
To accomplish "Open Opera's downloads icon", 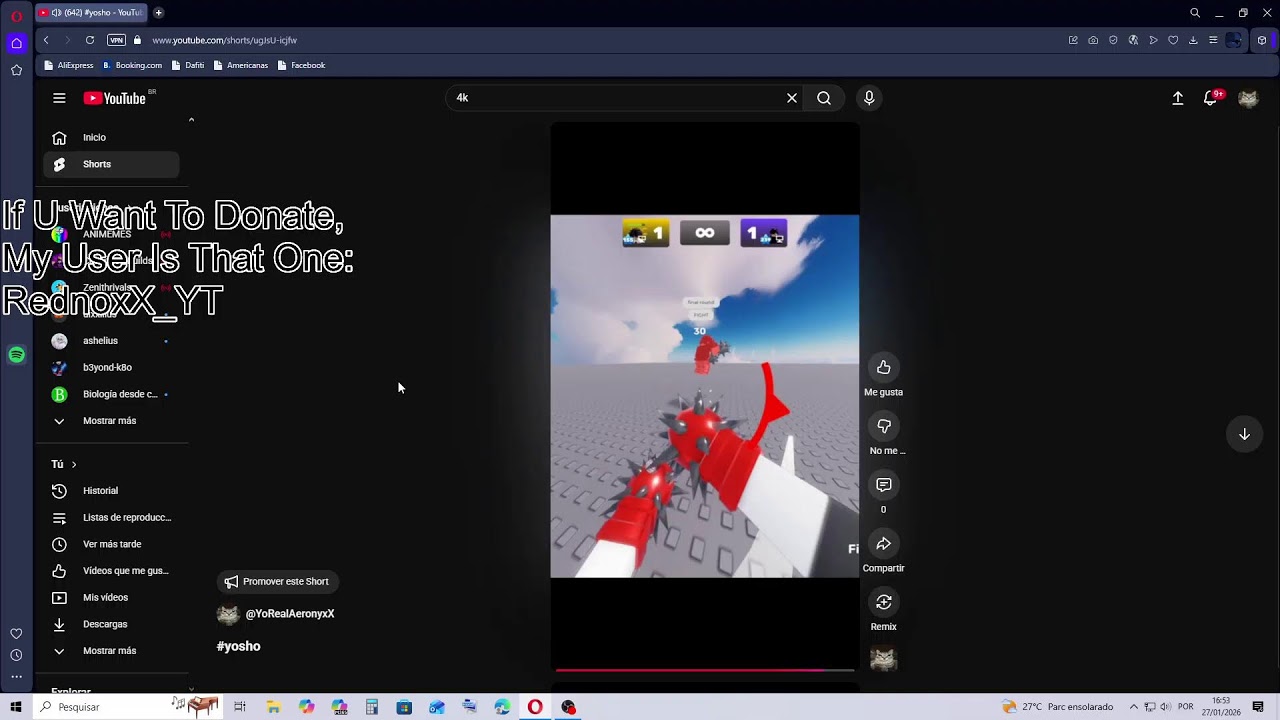I will pyautogui.click(x=1193, y=40).
